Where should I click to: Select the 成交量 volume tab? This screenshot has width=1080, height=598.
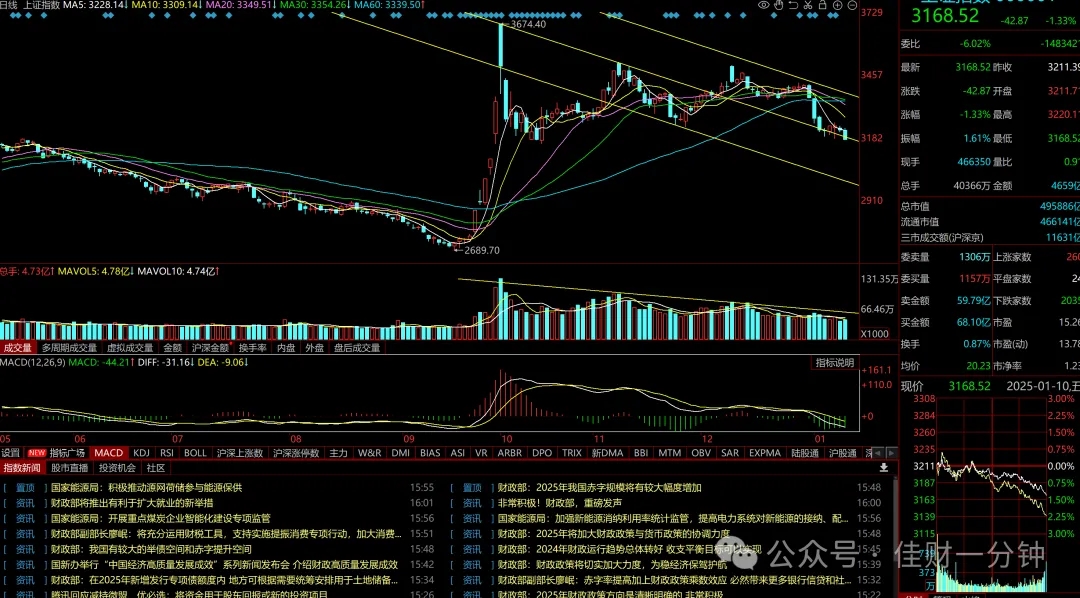pyautogui.click(x=18, y=348)
